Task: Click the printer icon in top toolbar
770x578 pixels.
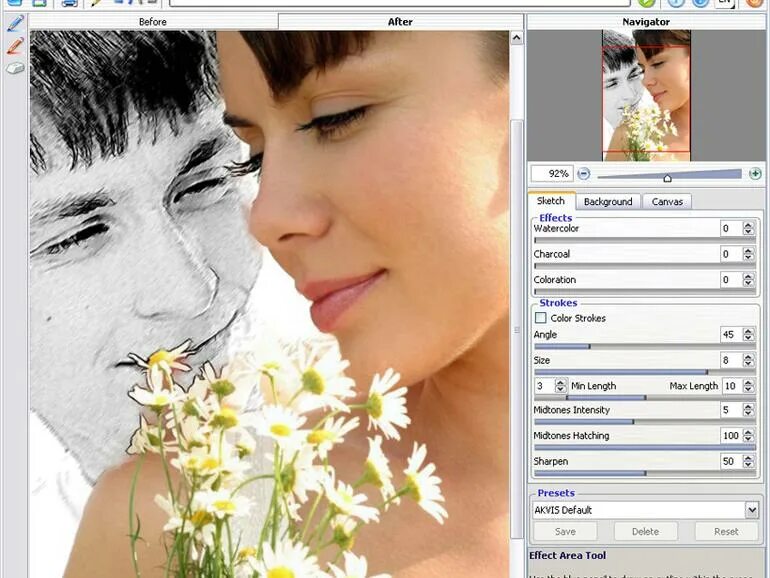Action: point(69,3)
